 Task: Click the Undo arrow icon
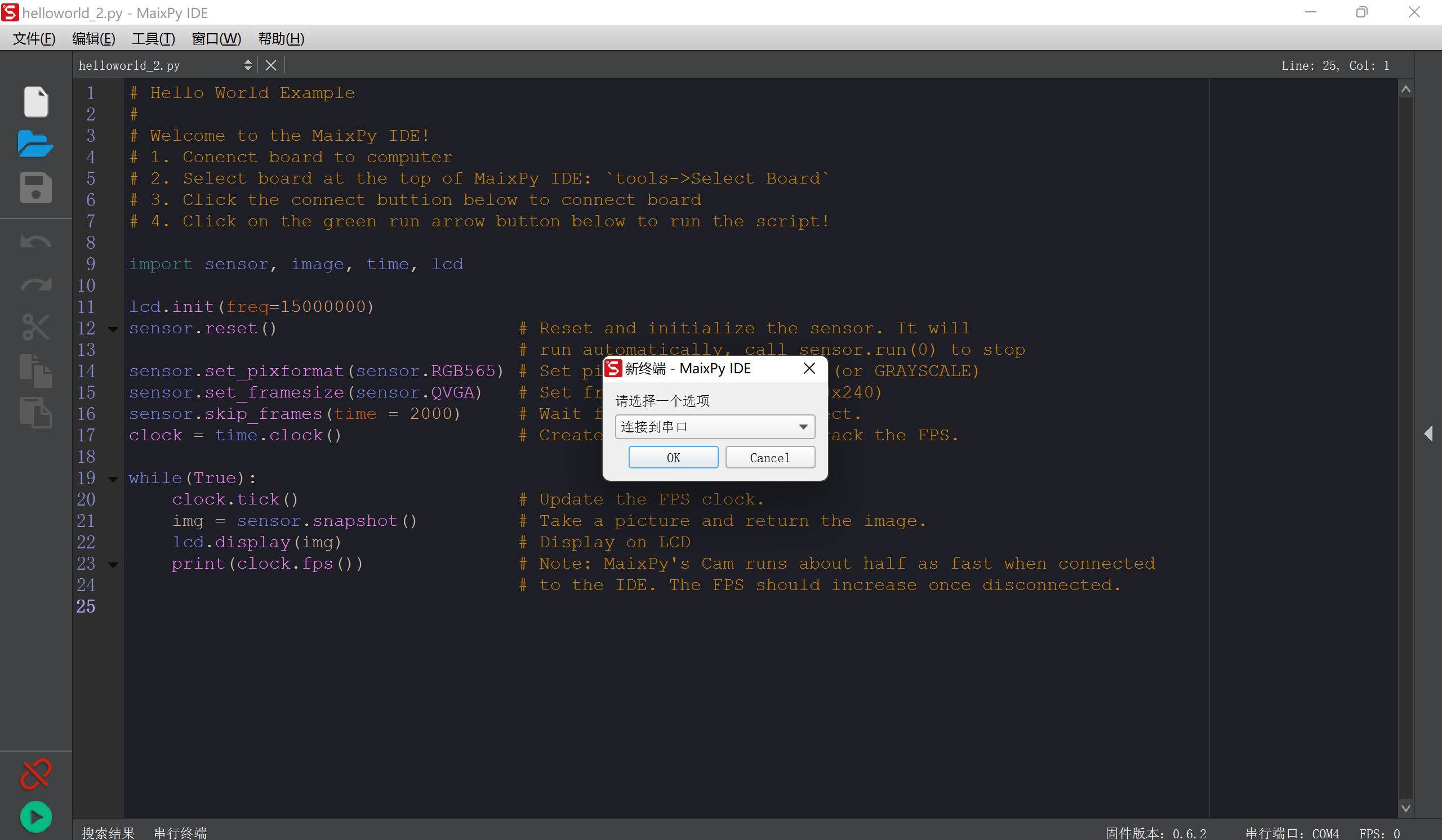[x=35, y=243]
